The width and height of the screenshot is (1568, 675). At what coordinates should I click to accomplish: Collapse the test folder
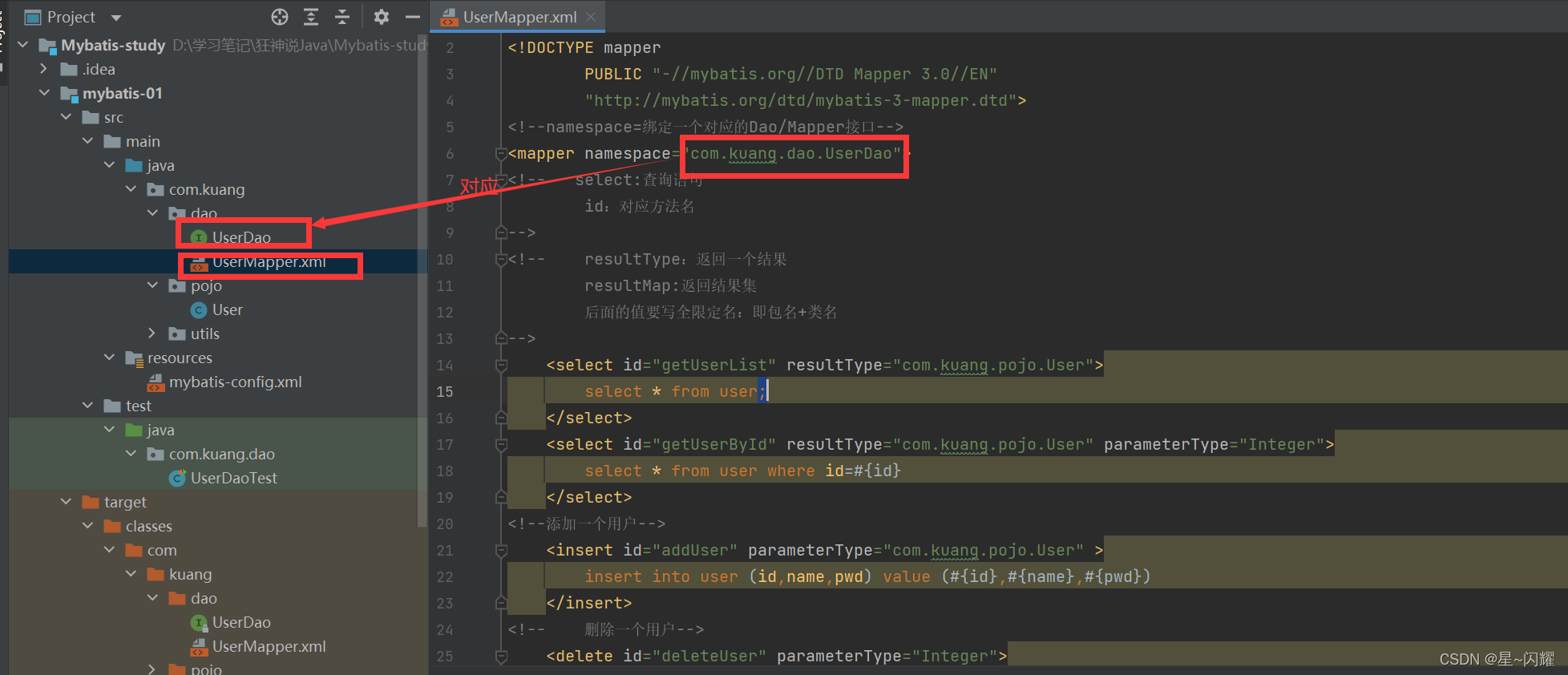(x=88, y=406)
